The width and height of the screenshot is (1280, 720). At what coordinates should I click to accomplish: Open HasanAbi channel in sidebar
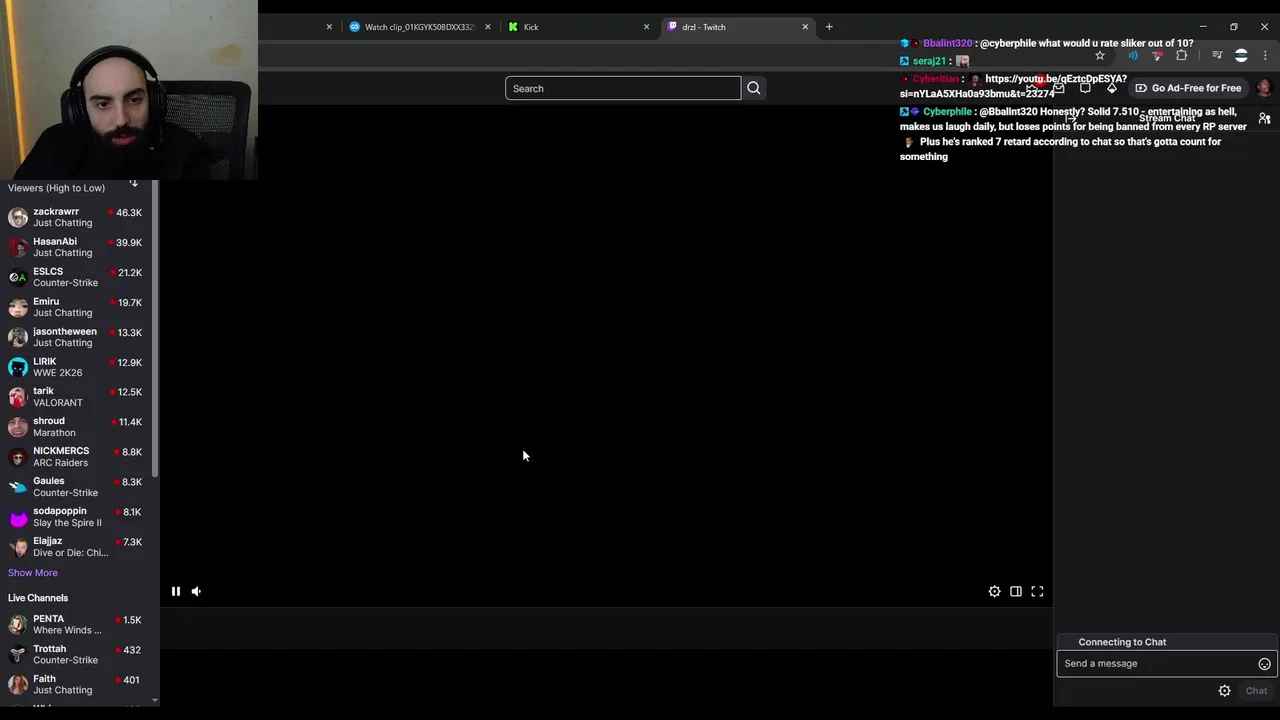pyautogui.click(x=76, y=247)
